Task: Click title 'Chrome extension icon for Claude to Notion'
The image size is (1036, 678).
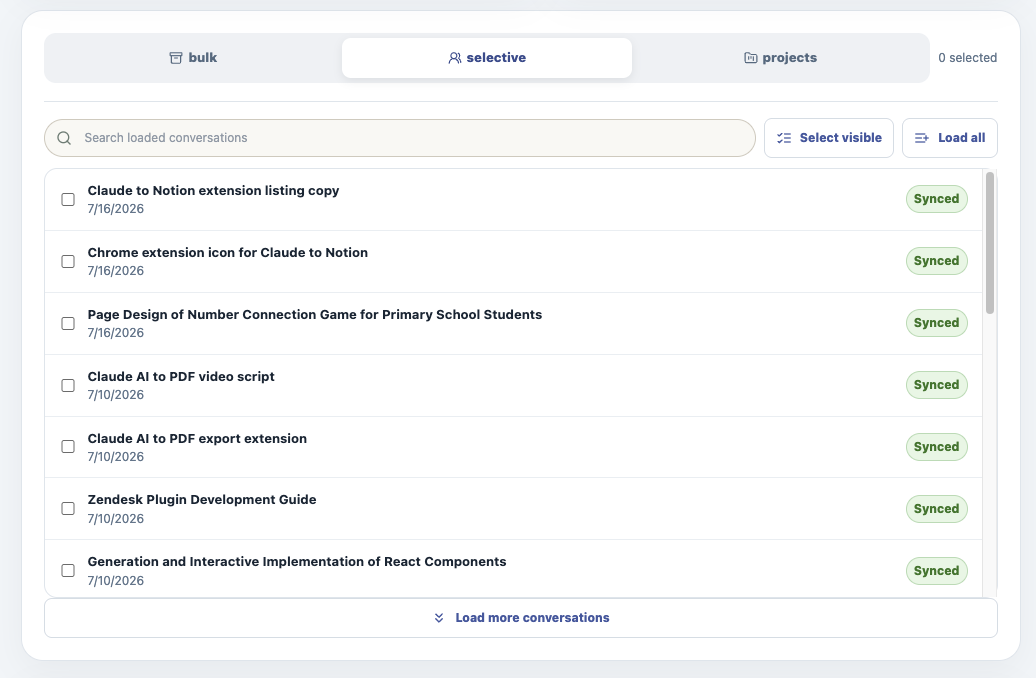Action: 228,252
